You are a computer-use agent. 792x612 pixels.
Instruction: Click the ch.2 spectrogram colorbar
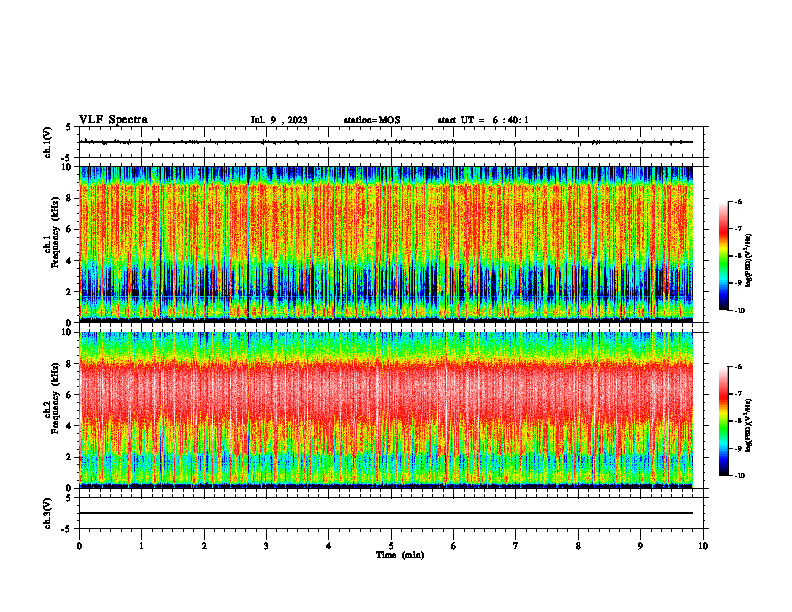[x=723, y=421]
